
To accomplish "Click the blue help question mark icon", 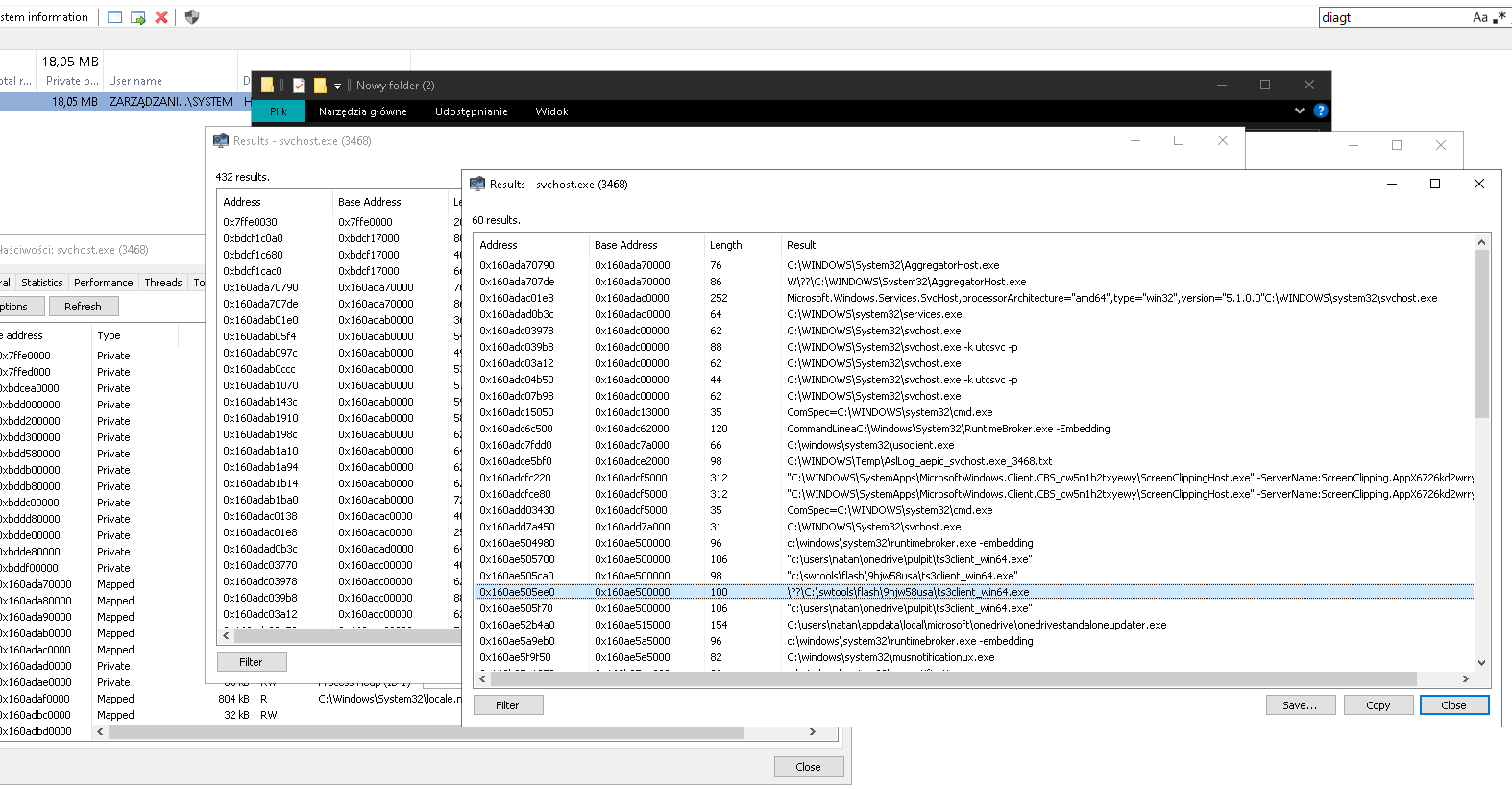I will click(1321, 111).
